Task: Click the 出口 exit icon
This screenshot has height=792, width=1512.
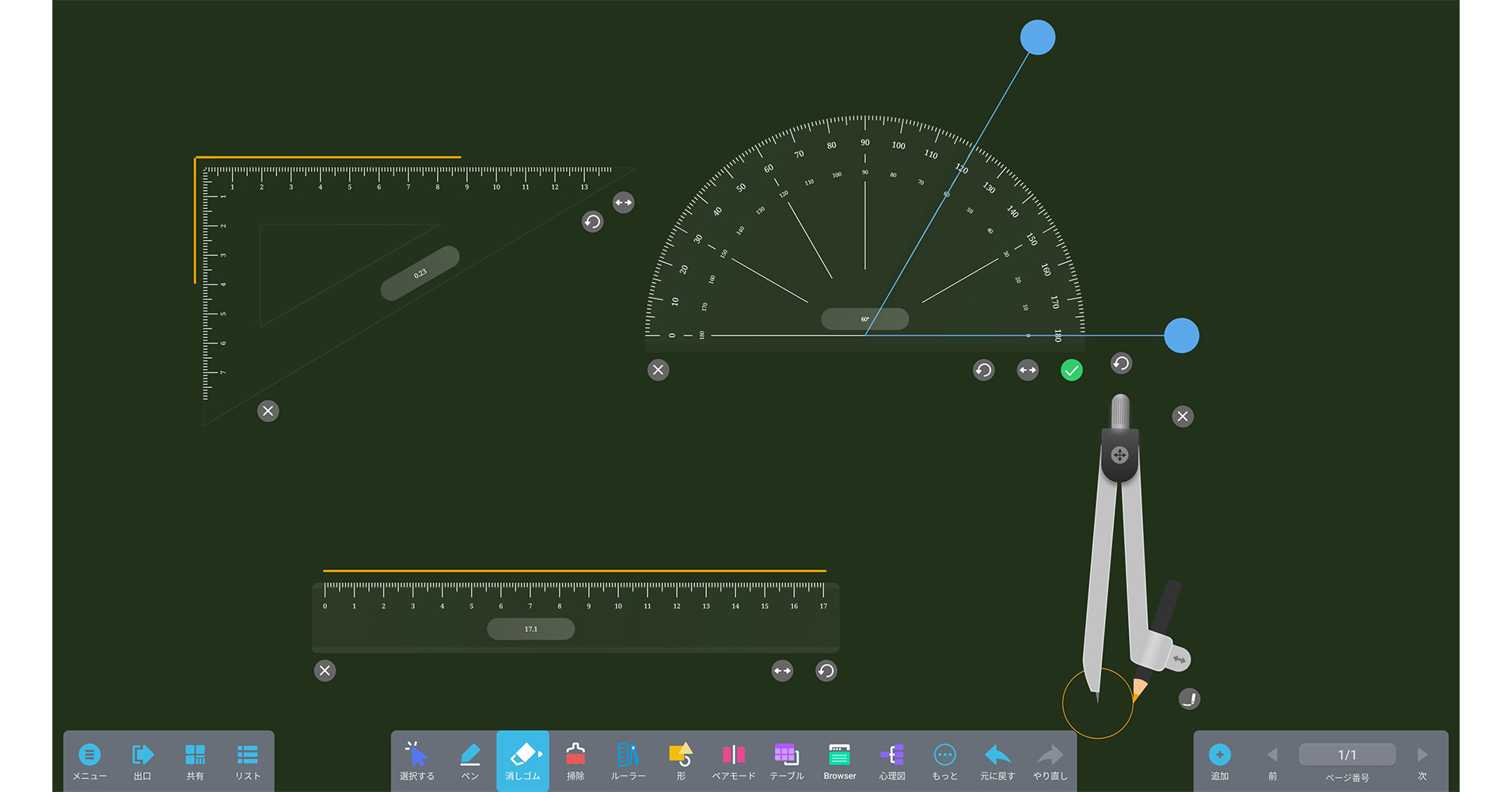Action: (142, 761)
